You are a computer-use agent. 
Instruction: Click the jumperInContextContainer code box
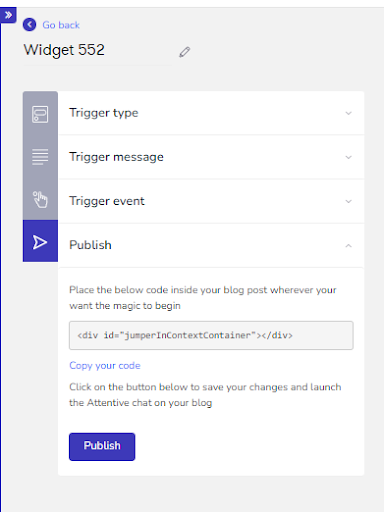[x=211, y=335]
